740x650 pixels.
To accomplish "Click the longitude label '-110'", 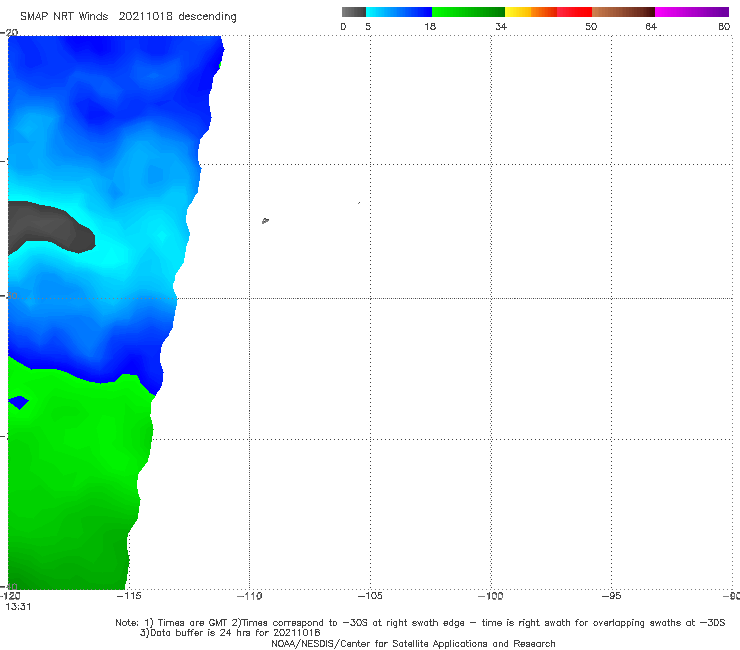I will point(249,596).
